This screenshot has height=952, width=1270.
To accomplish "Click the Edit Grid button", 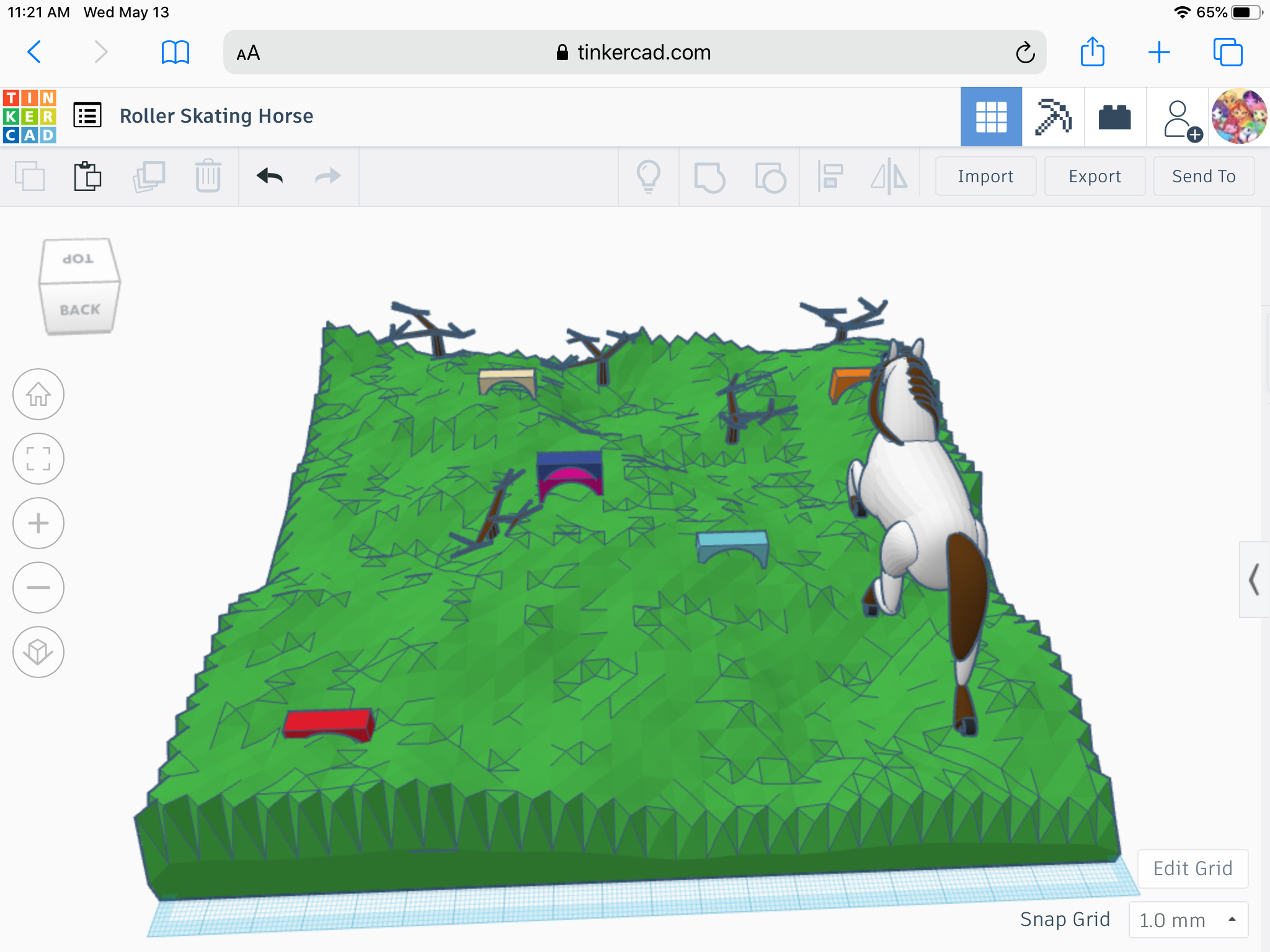I will (x=1192, y=868).
